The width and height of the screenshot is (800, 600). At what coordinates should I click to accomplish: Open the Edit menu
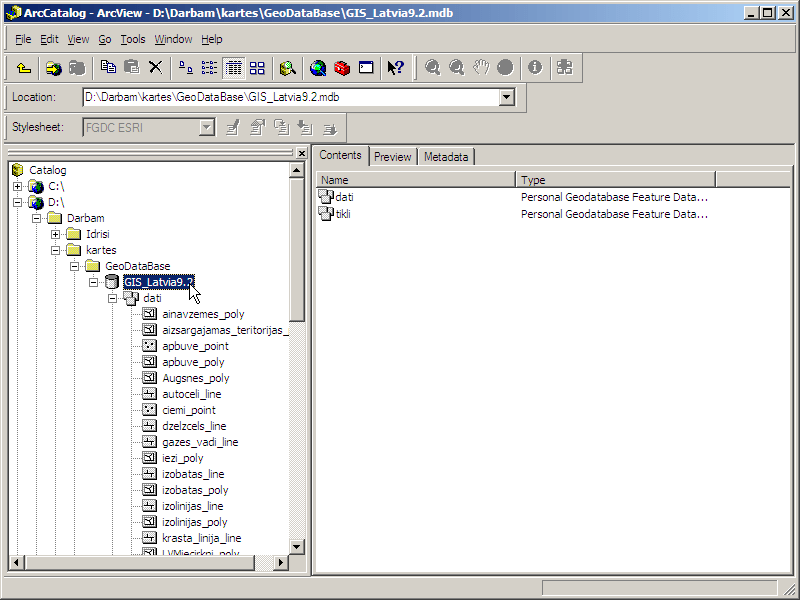click(x=49, y=39)
